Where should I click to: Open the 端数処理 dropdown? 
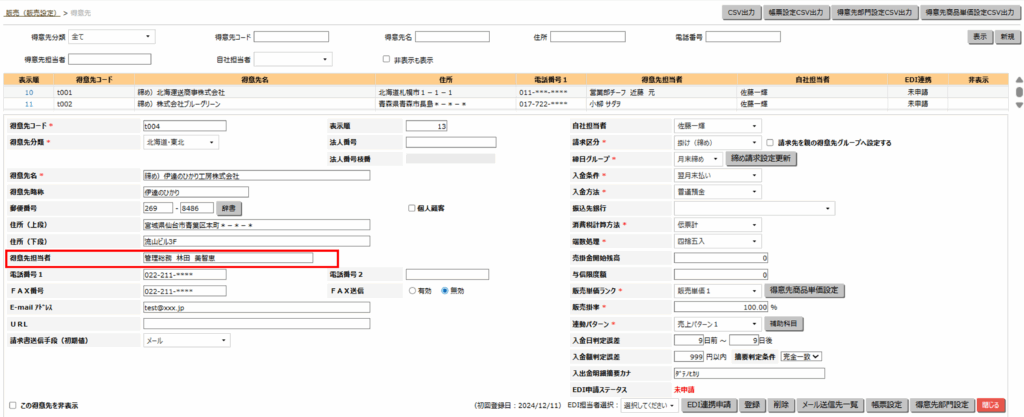click(717, 240)
